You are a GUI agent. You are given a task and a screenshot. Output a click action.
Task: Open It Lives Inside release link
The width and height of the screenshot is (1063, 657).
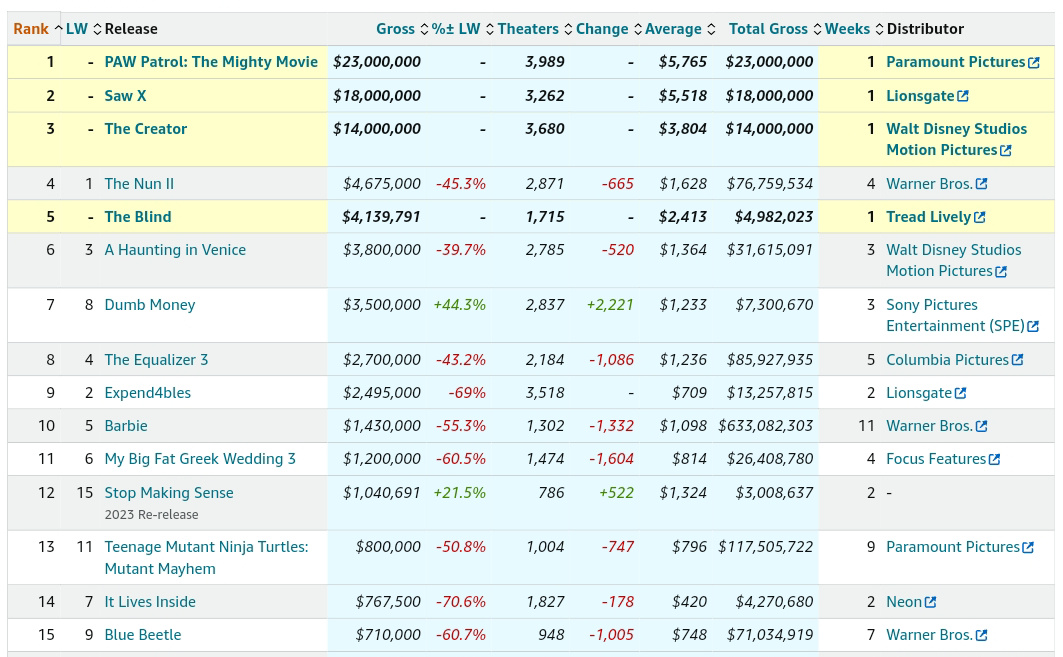(x=150, y=602)
